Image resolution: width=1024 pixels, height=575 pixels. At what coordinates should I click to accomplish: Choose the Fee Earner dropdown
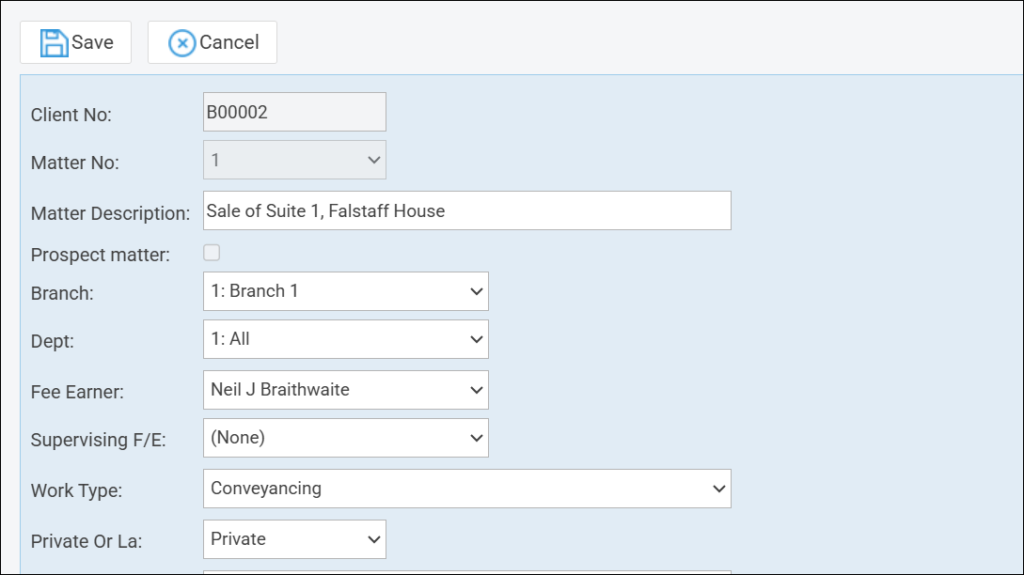click(345, 390)
